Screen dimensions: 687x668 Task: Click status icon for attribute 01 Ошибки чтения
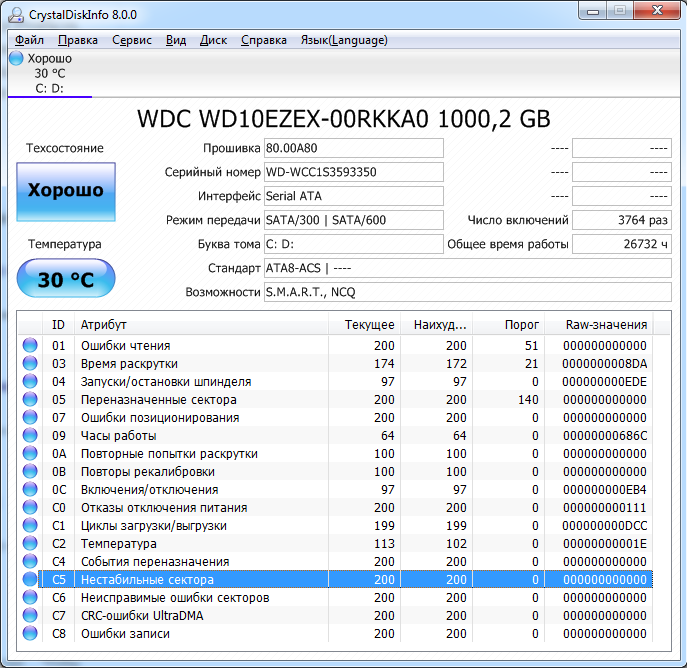tap(30, 345)
